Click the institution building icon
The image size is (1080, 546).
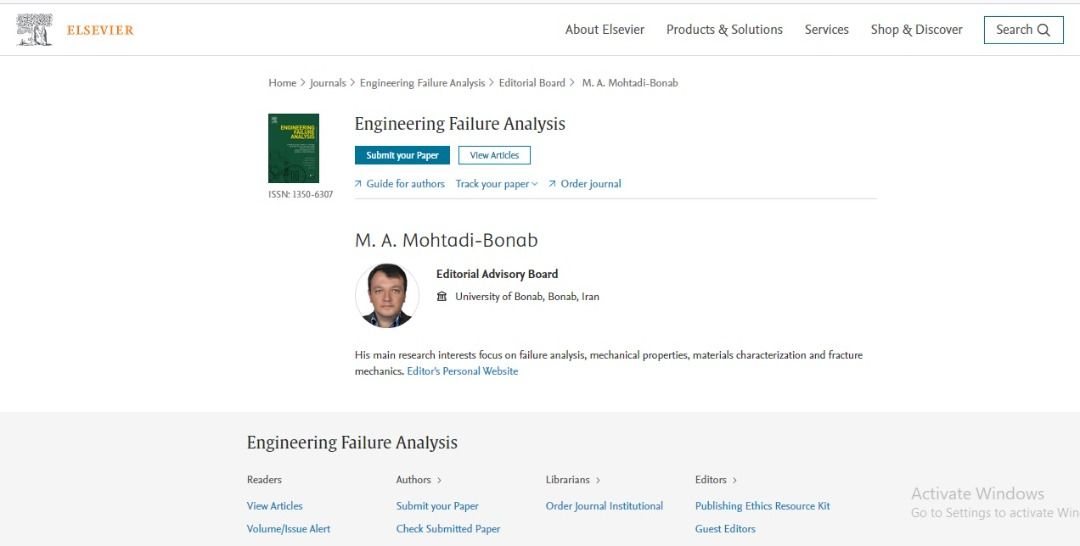442,296
